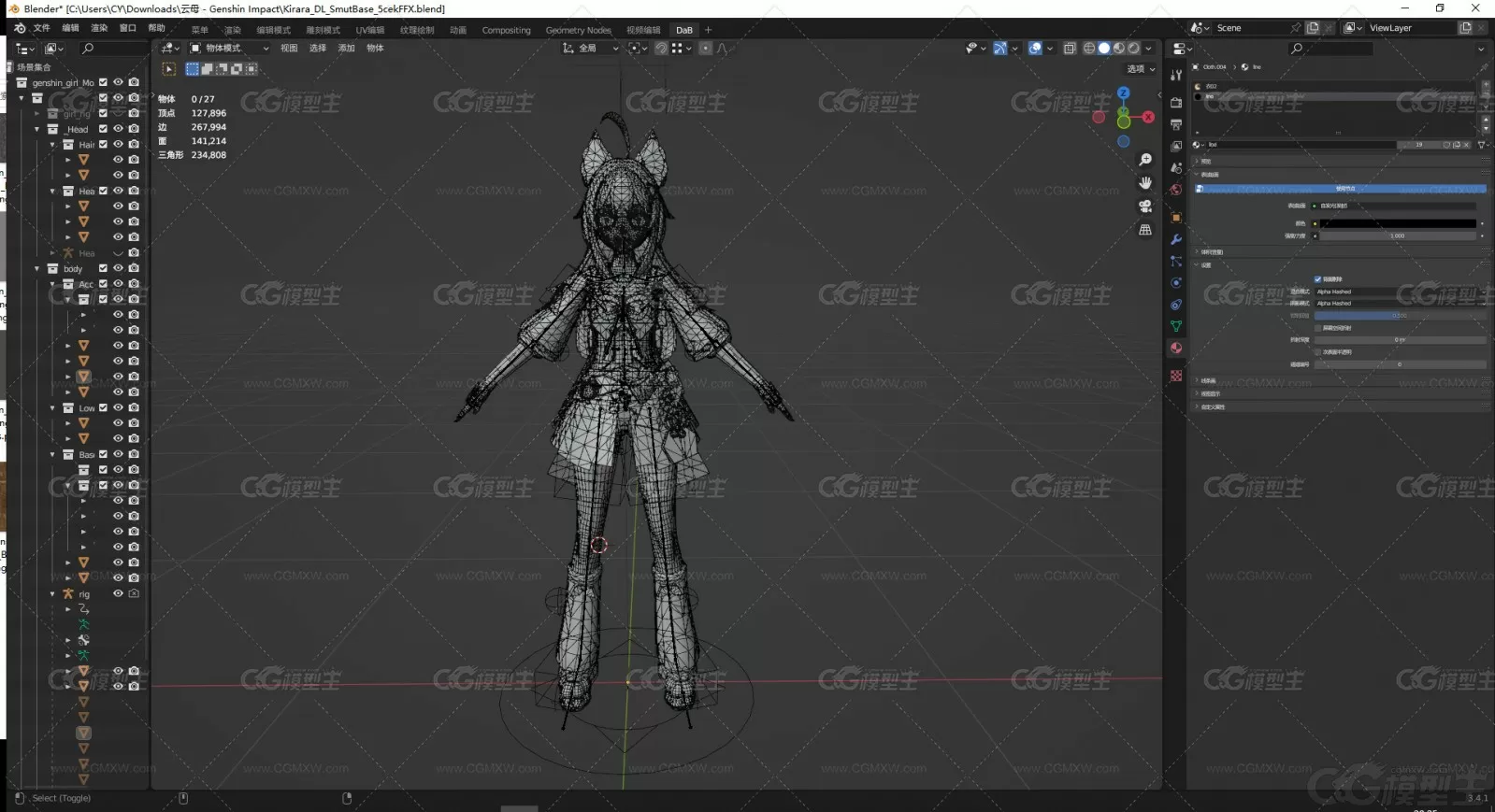Switch to rendered viewport shading

1134,48
